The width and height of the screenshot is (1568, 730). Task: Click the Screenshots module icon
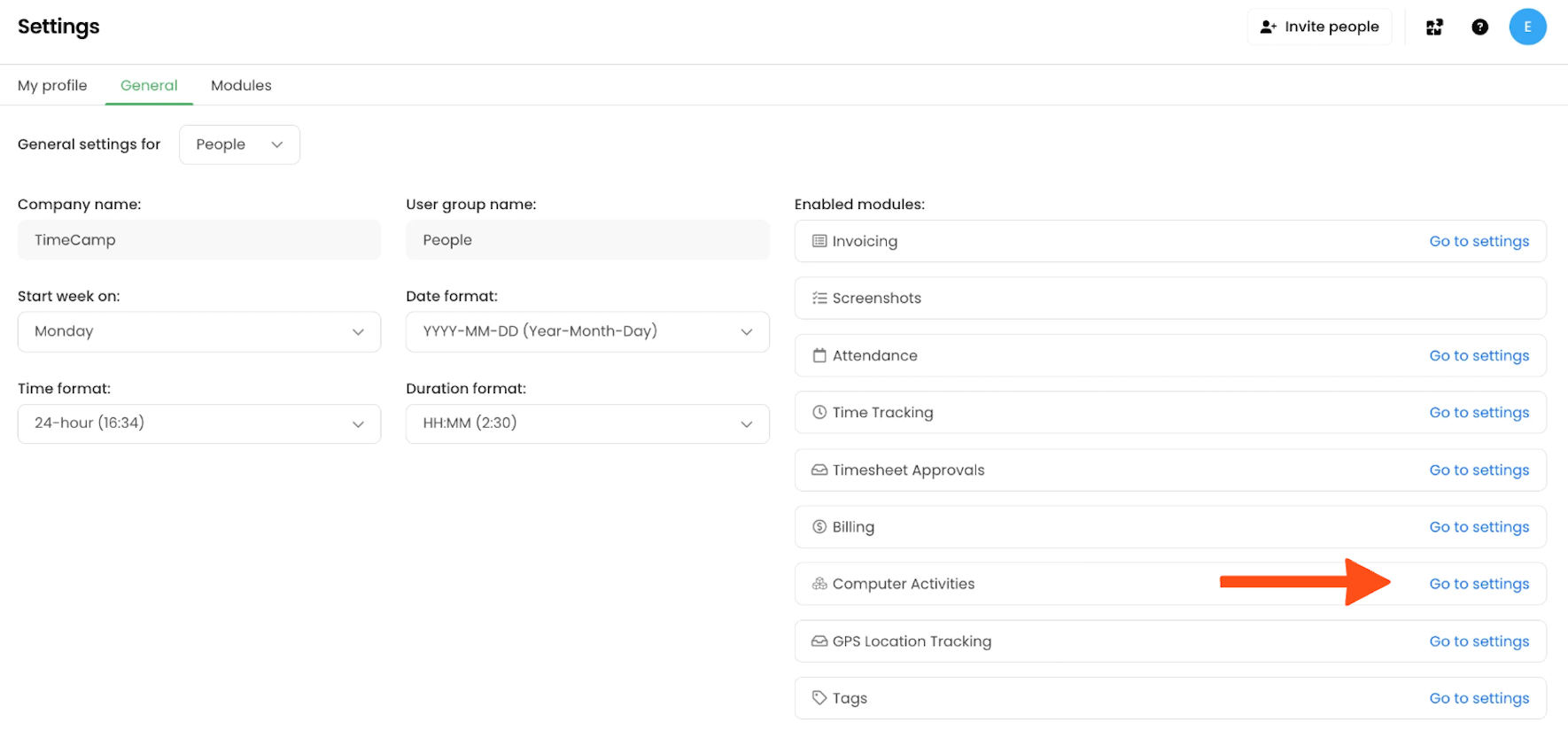point(819,299)
